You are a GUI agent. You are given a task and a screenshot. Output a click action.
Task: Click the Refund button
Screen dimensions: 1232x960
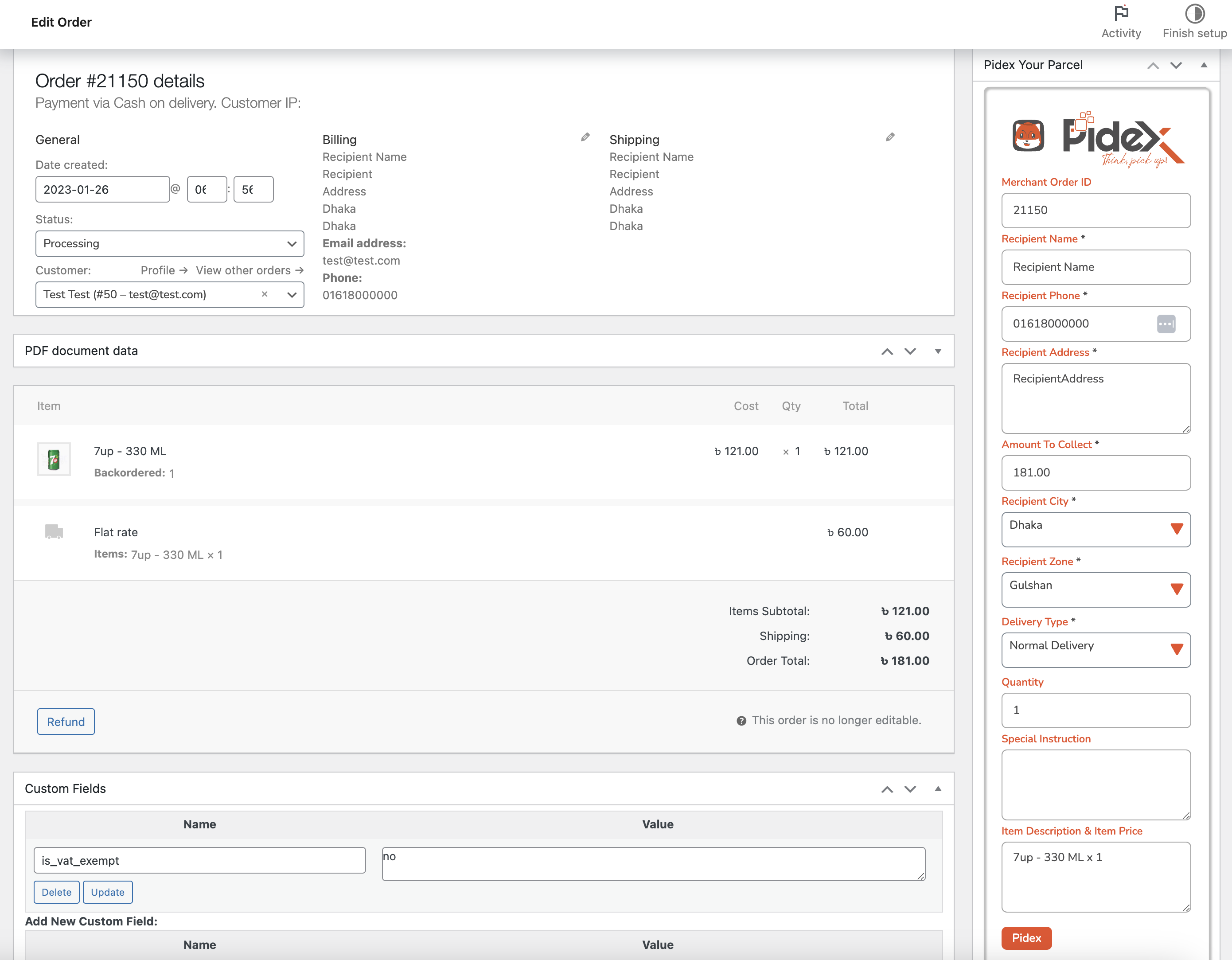point(66,722)
